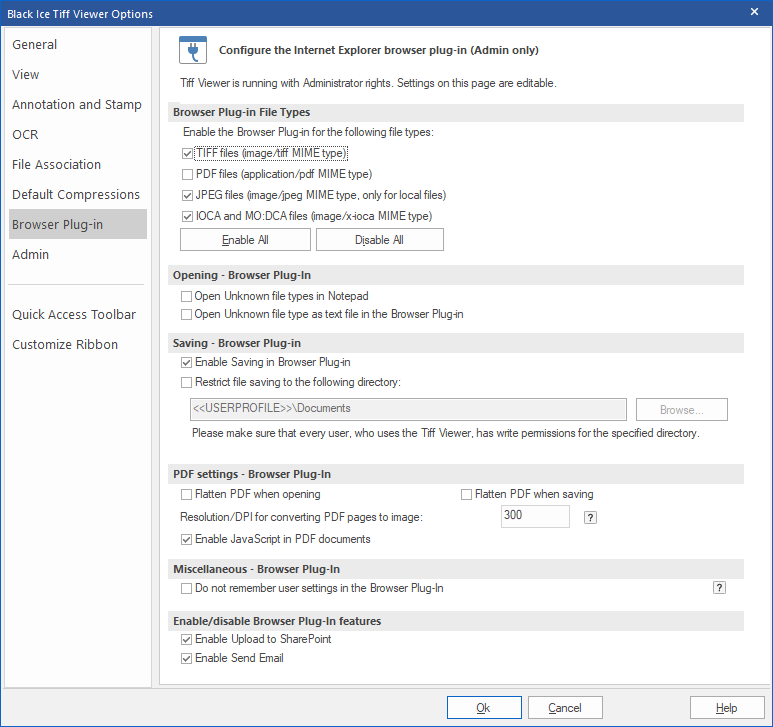The height and width of the screenshot is (727, 773).
Task: Check Restrict file saving to directory
Action: (x=187, y=381)
